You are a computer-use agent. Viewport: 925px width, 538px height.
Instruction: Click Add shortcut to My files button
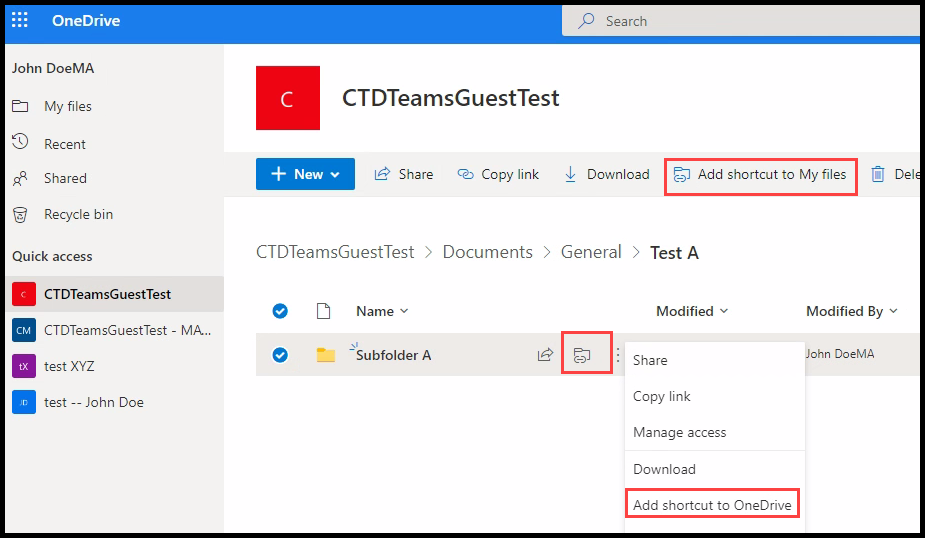(x=760, y=175)
